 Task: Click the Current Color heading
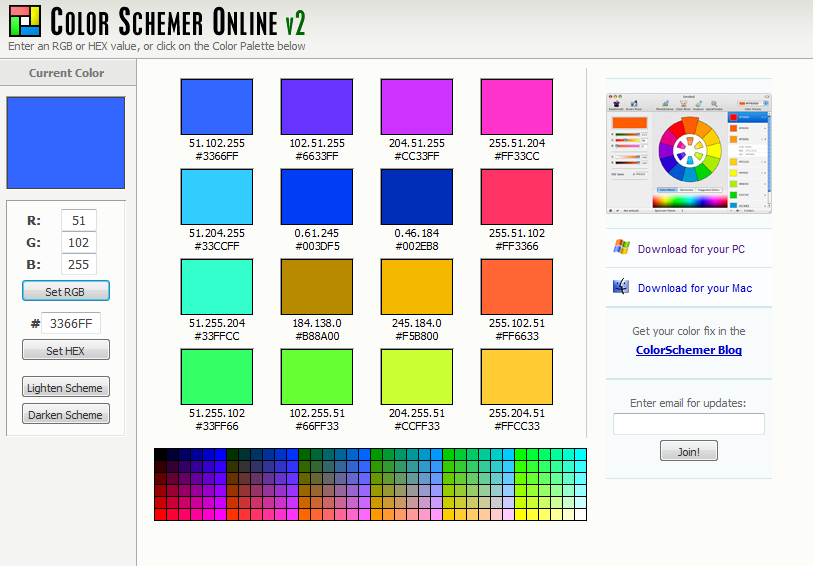(66, 73)
